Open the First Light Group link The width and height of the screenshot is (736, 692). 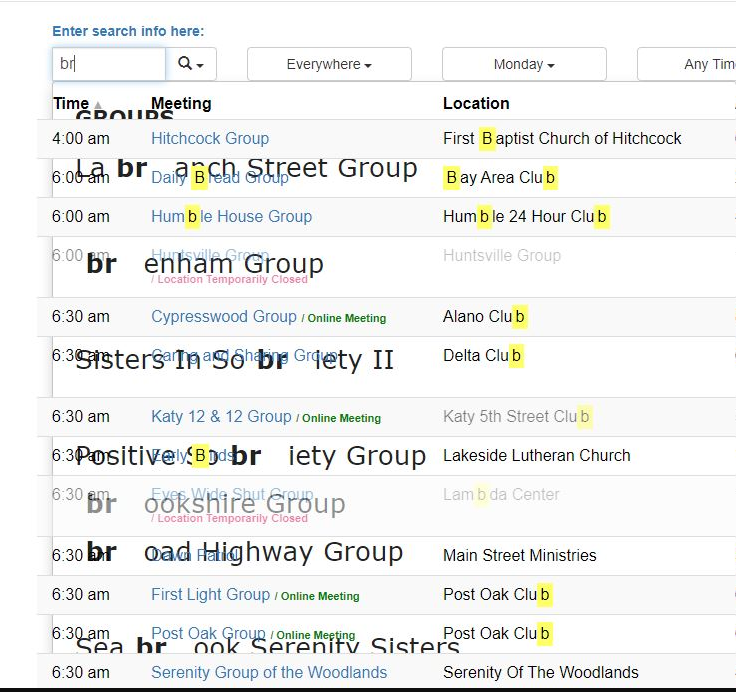coord(210,594)
